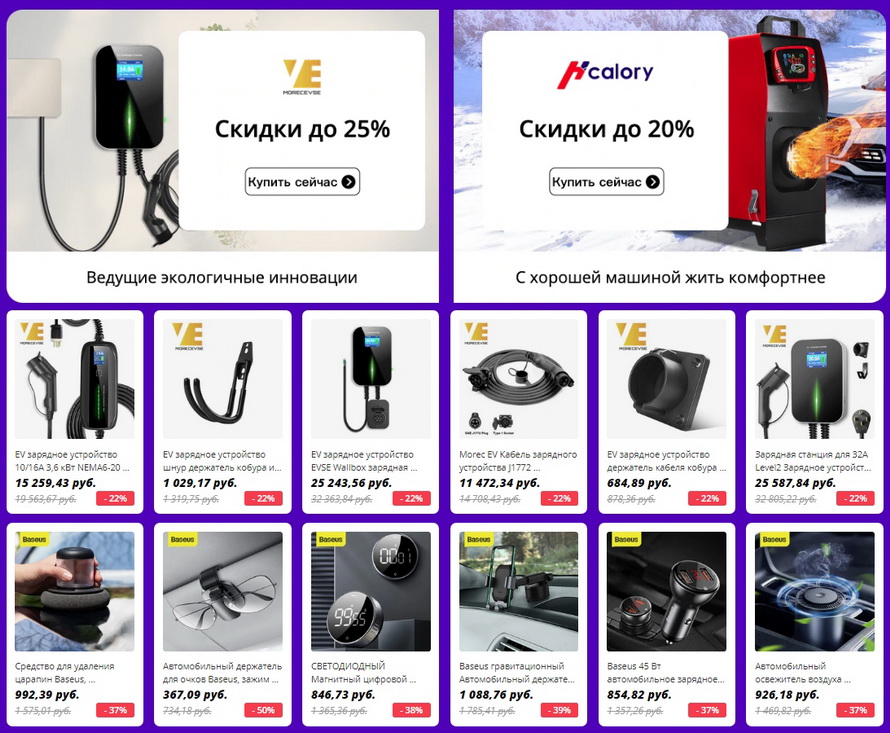This screenshot has width=890, height=733.
Task: Open EV charger 10/16A NEMA6-20 product image
Action: (x=75, y=379)
